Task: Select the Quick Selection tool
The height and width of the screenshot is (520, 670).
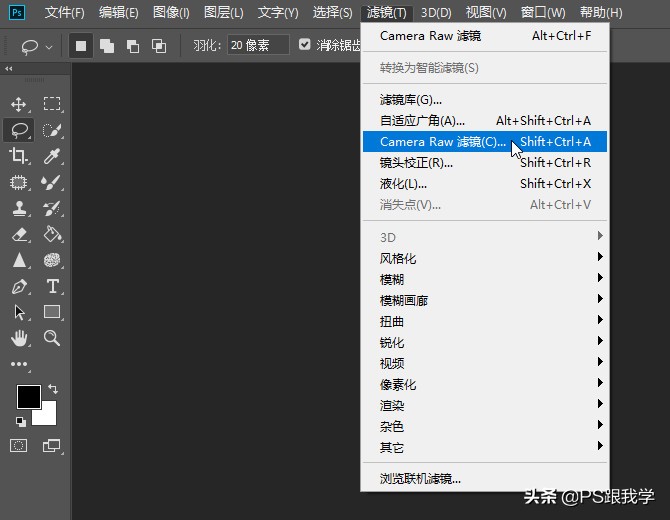Action: point(52,130)
